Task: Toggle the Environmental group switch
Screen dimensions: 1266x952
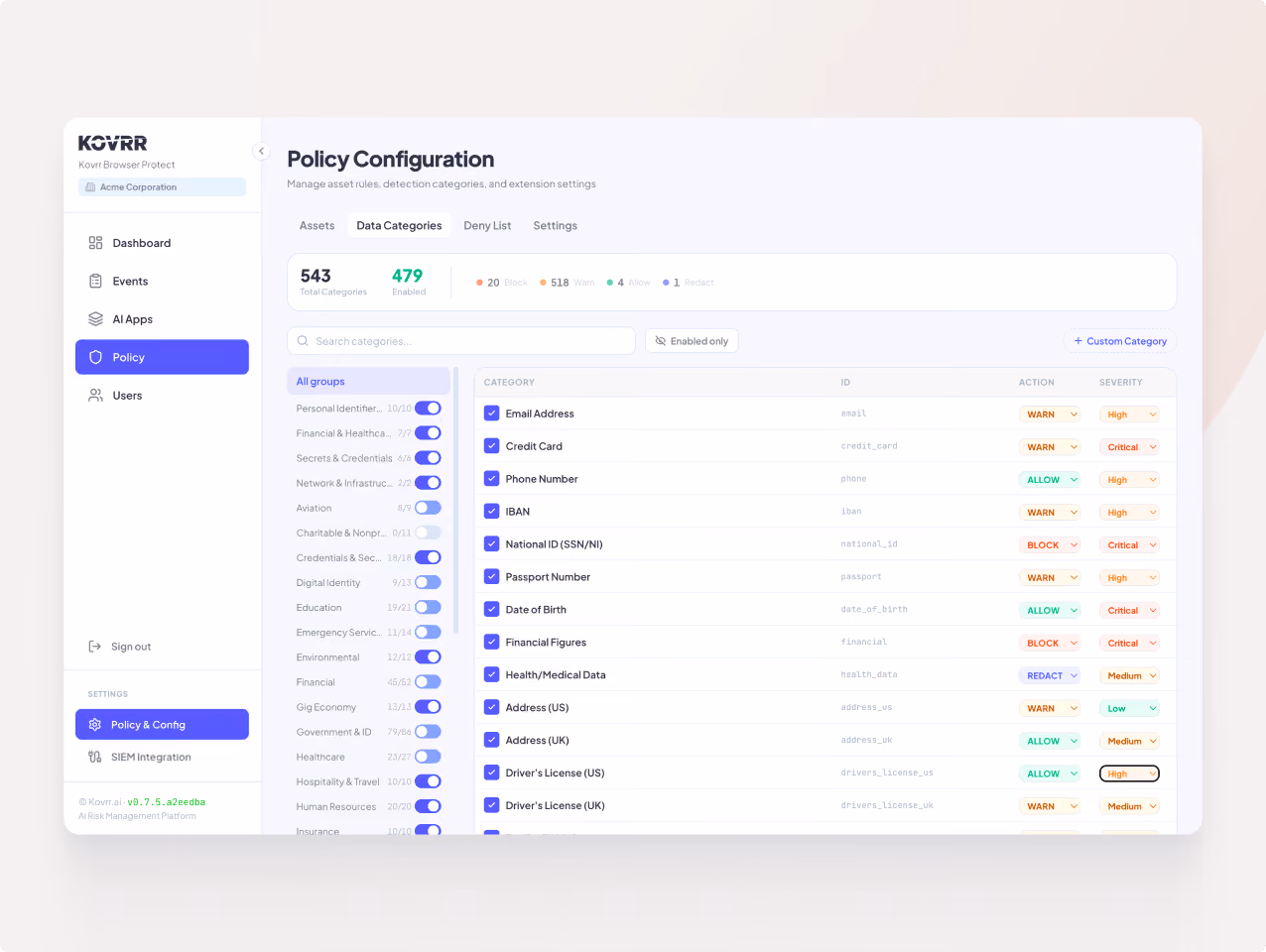Action: point(428,656)
